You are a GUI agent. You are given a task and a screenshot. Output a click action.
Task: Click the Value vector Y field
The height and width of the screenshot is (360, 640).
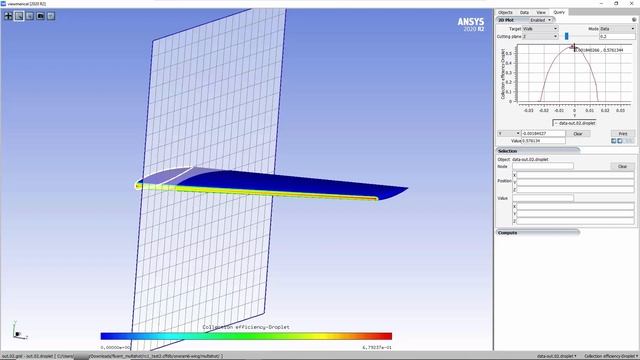(576, 214)
